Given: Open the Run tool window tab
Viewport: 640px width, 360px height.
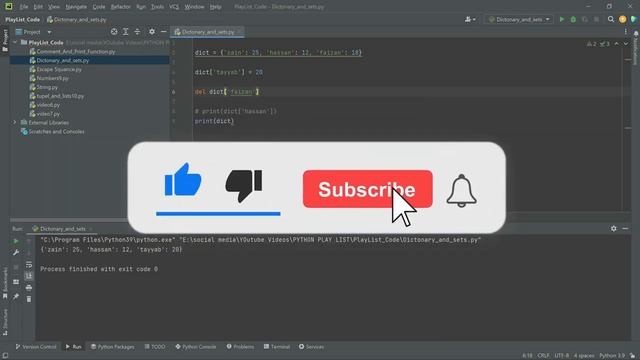Looking at the screenshot, I should [73, 347].
